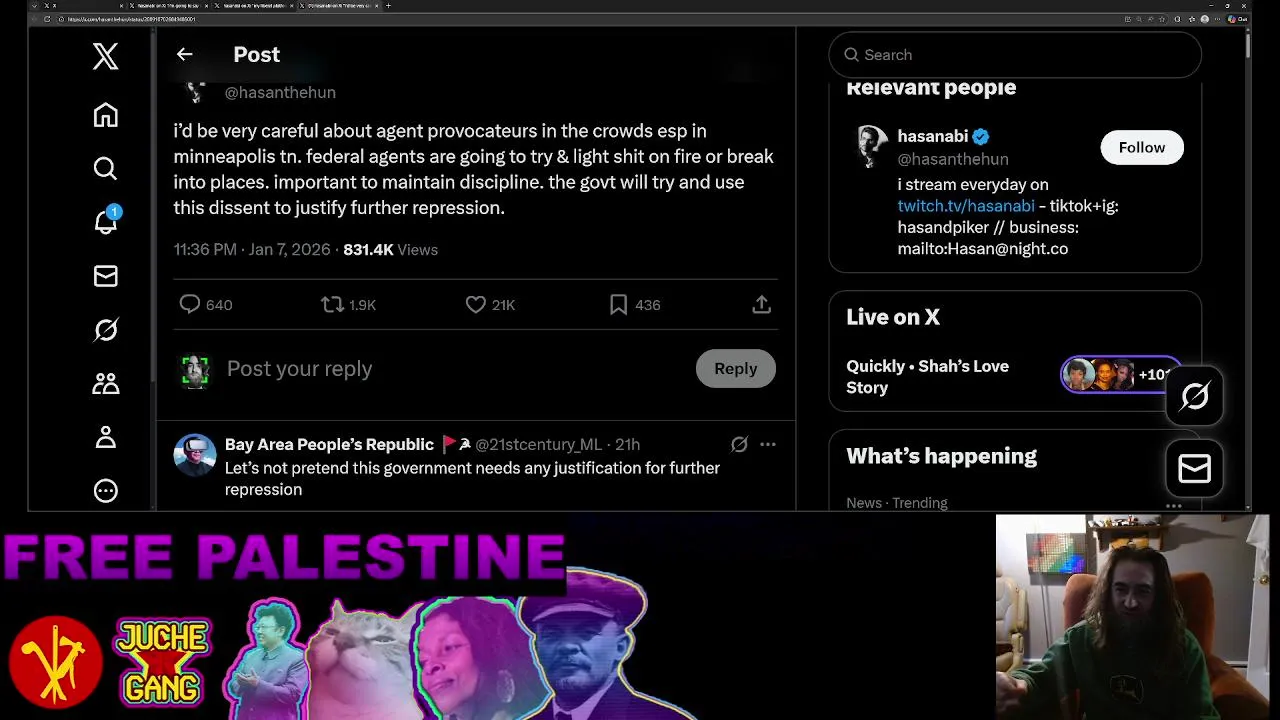Open Communities people icon in the sidebar

pyautogui.click(x=105, y=383)
